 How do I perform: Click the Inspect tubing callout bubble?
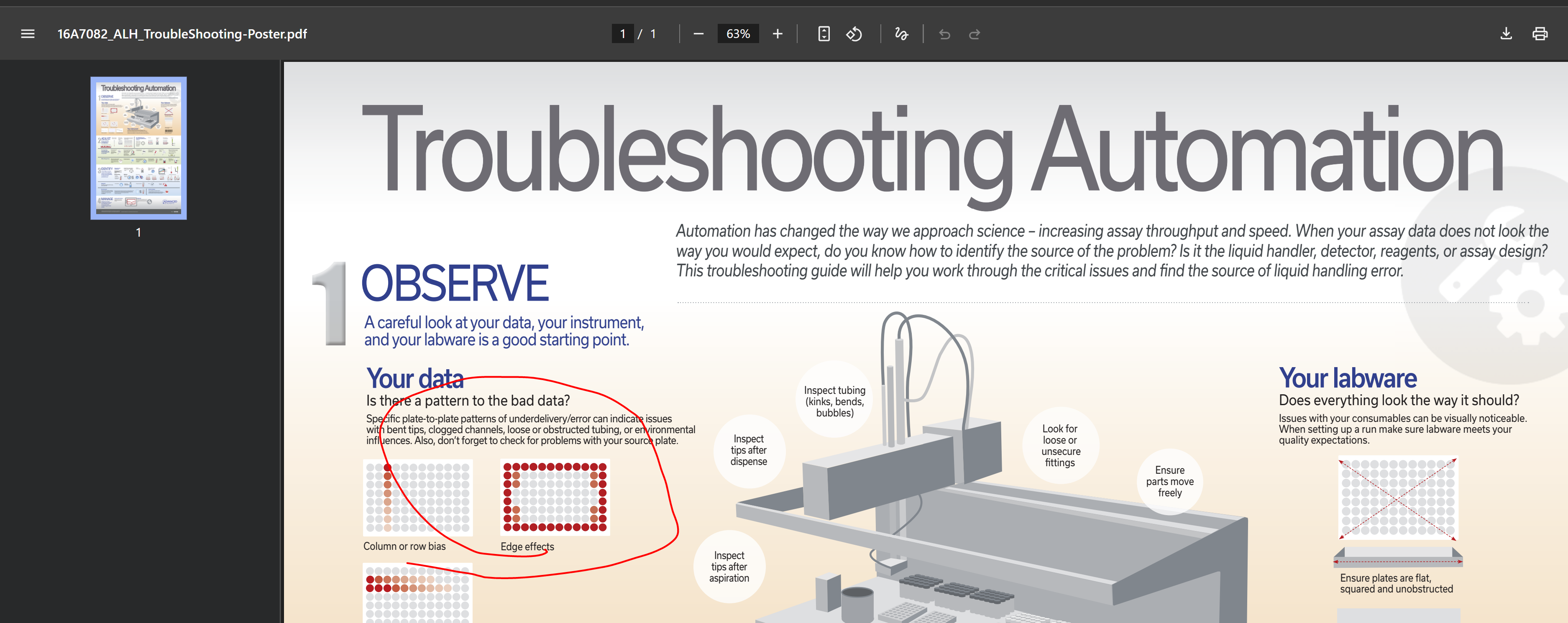(834, 401)
